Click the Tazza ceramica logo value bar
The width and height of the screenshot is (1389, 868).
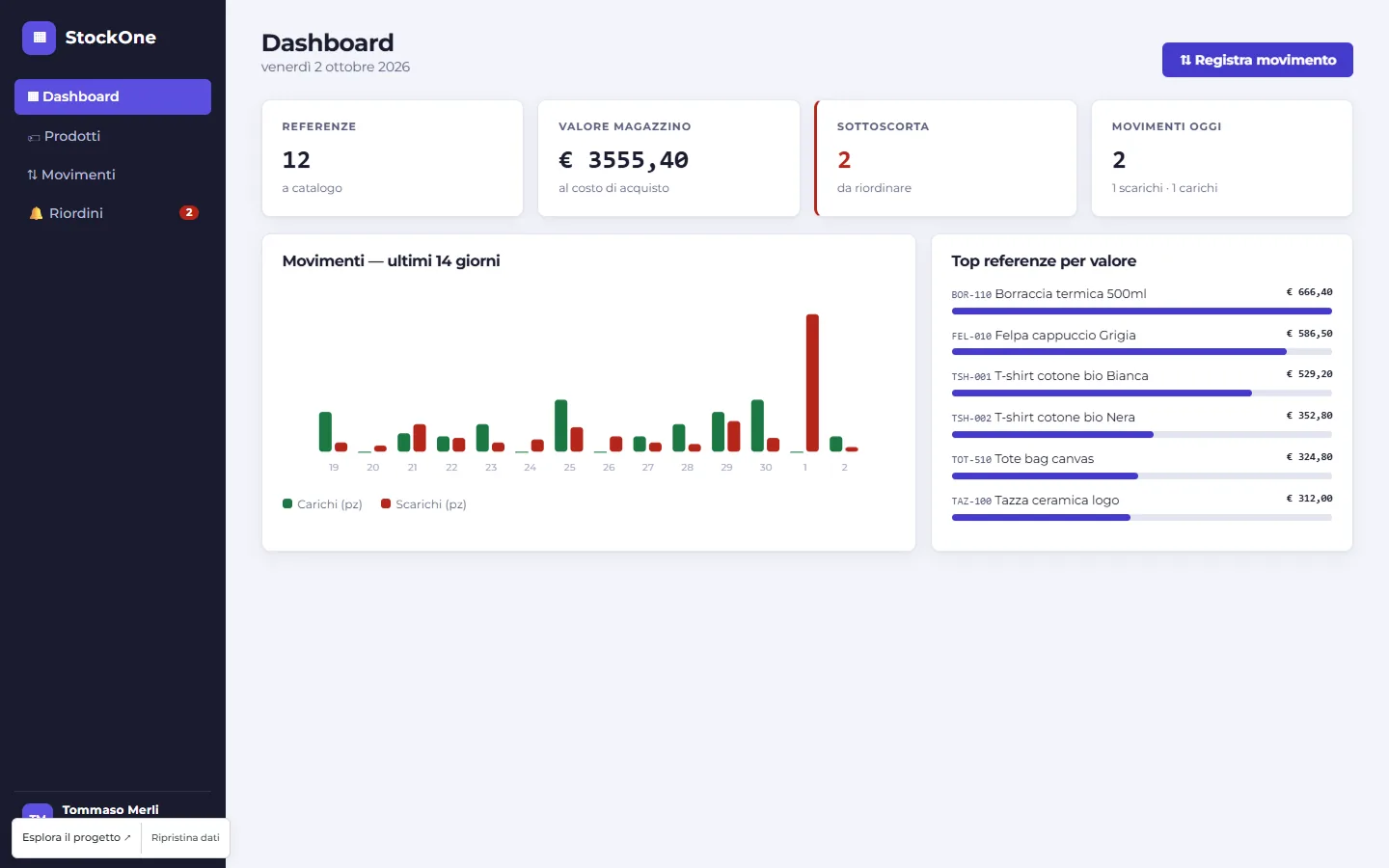[1142, 518]
